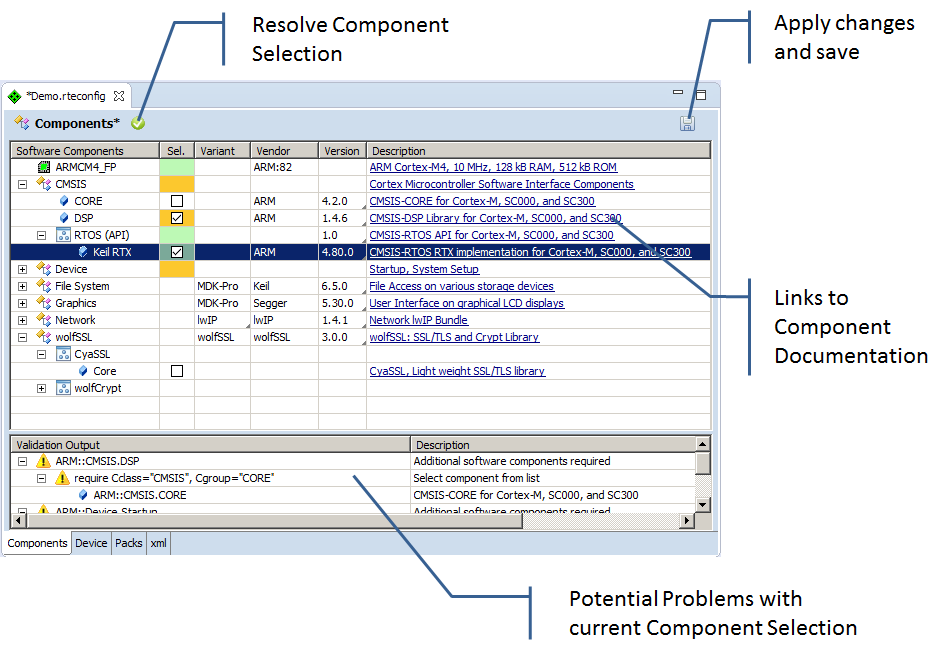Open the xml tab
Image resolution: width=944 pixels, height=656 pixels.
click(158, 543)
